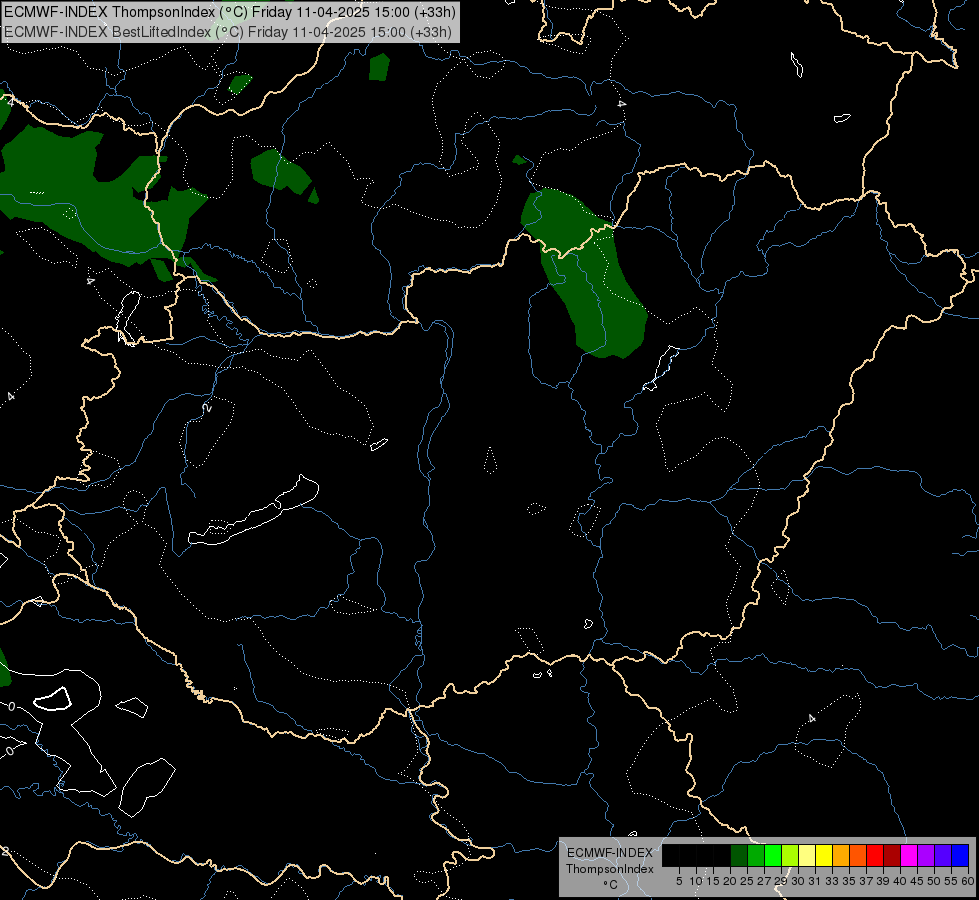Pick the blue 55–60 legend swatch
979x900 pixels.
click(960, 855)
